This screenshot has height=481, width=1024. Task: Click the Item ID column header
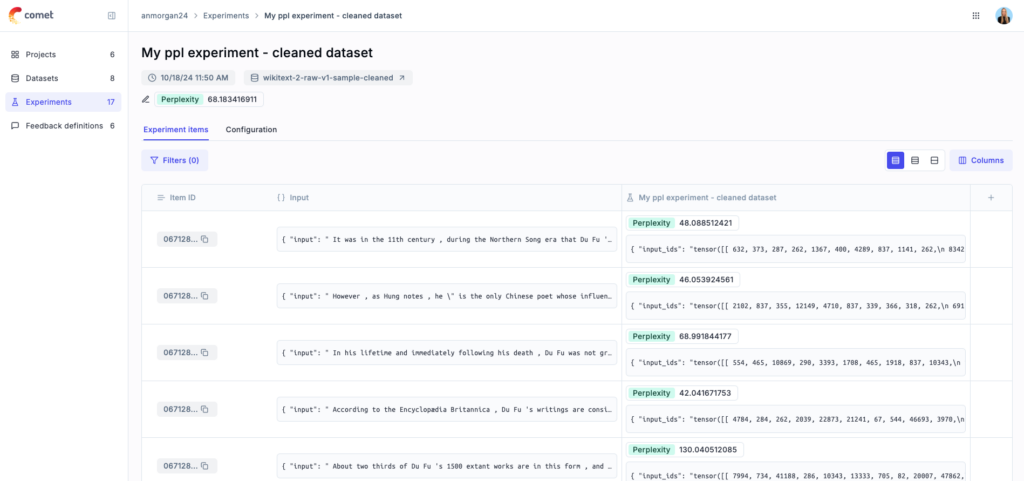[x=183, y=198]
